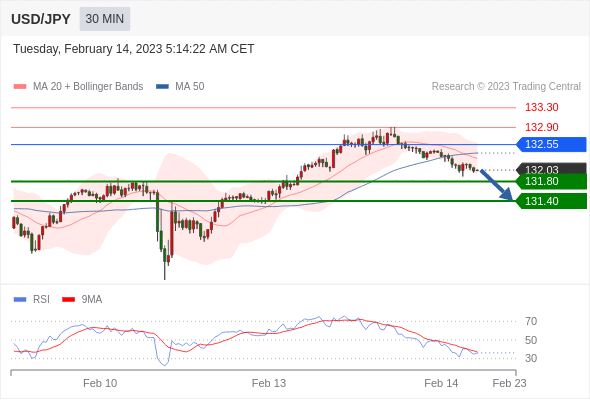Viewport: 590px width, 400px height.
Task: Click the blue downward trend arrow
Action: coord(496,185)
